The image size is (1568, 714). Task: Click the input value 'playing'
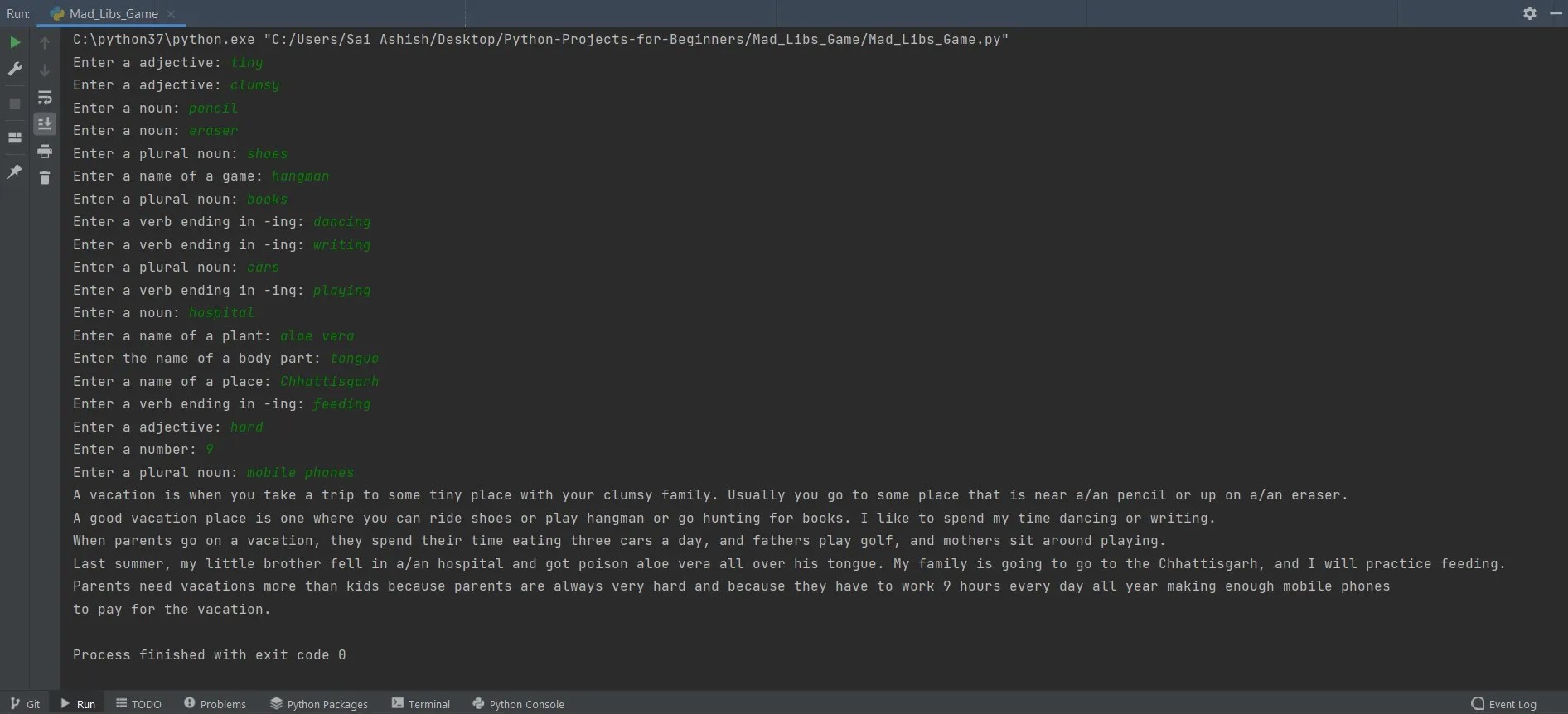(341, 291)
